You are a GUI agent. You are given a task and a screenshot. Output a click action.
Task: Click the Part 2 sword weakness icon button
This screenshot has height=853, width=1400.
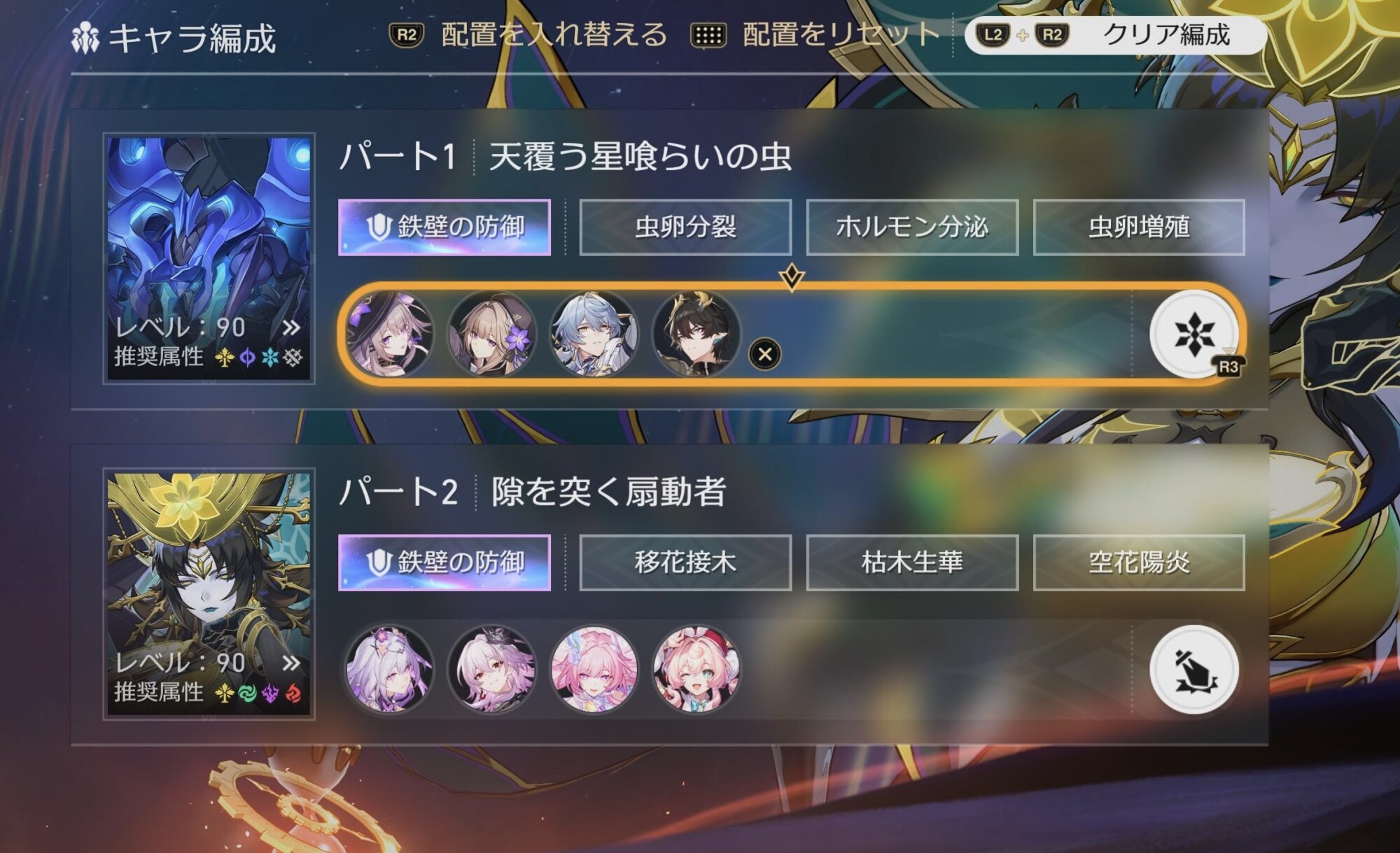point(1194,670)
